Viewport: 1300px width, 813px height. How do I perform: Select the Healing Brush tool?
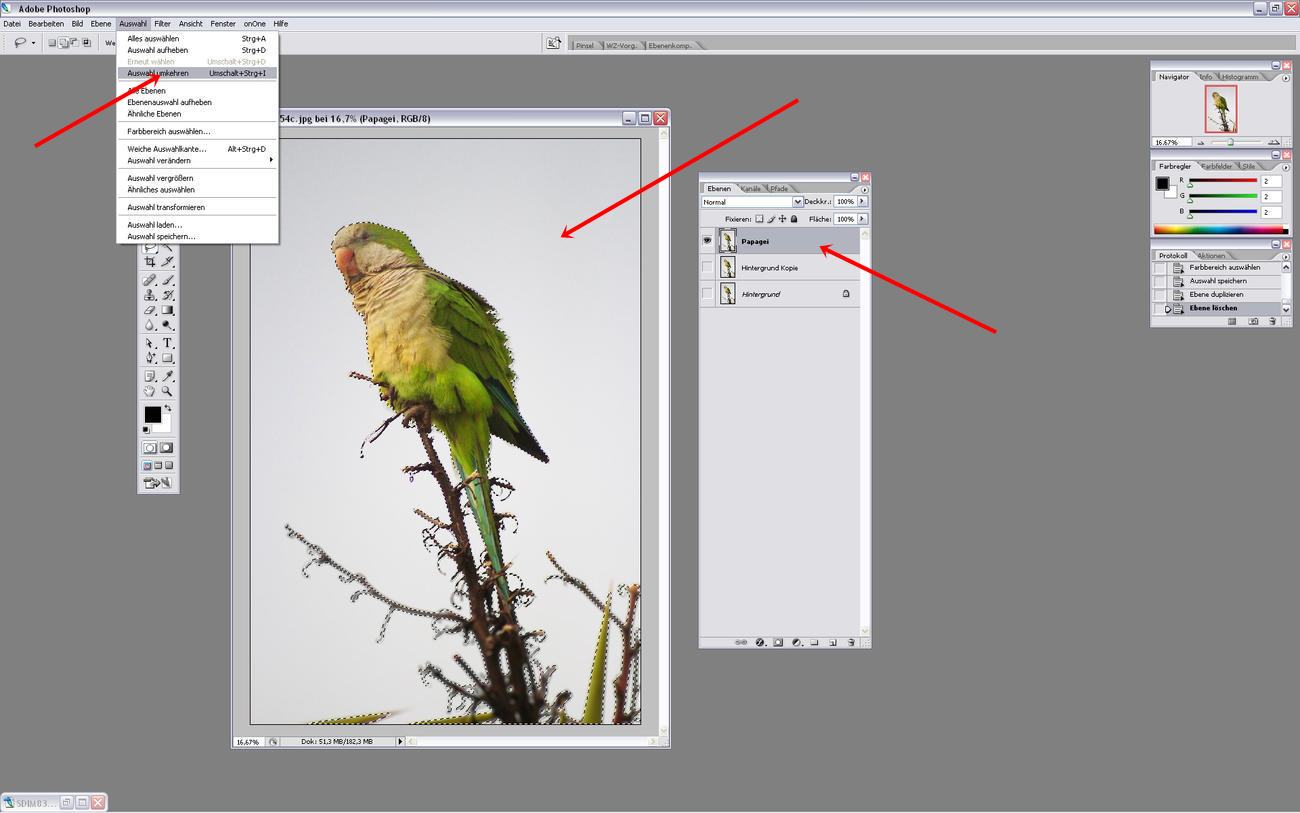(x=150, y=280)
